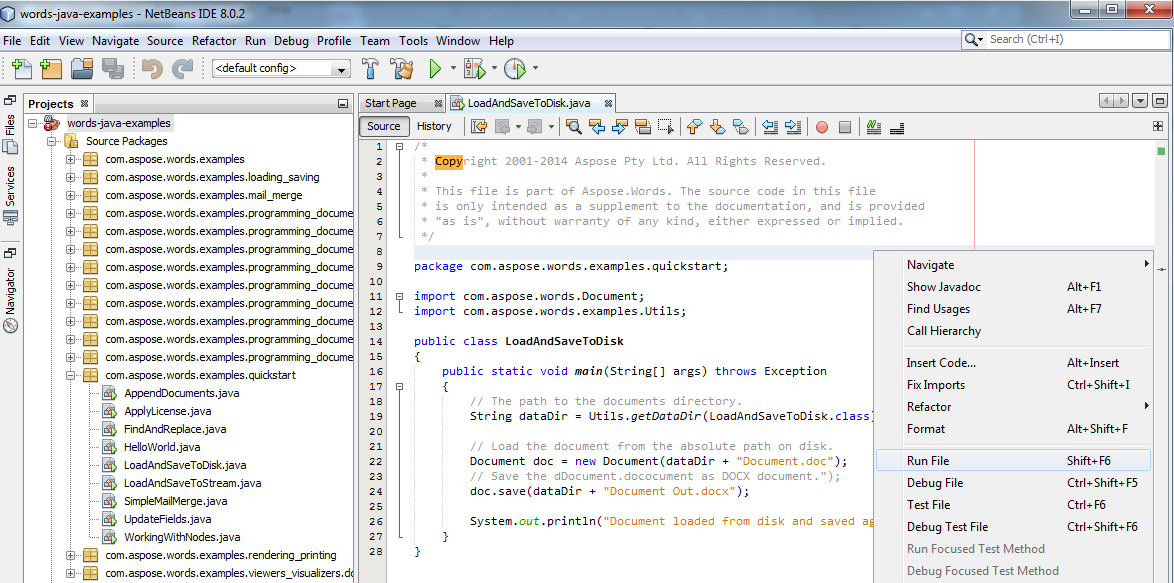The height and width of the screenshot is (583, 1174).
Task: Click the Comment lines icon in the editor toolbar
Action: (x=872, y=126)
